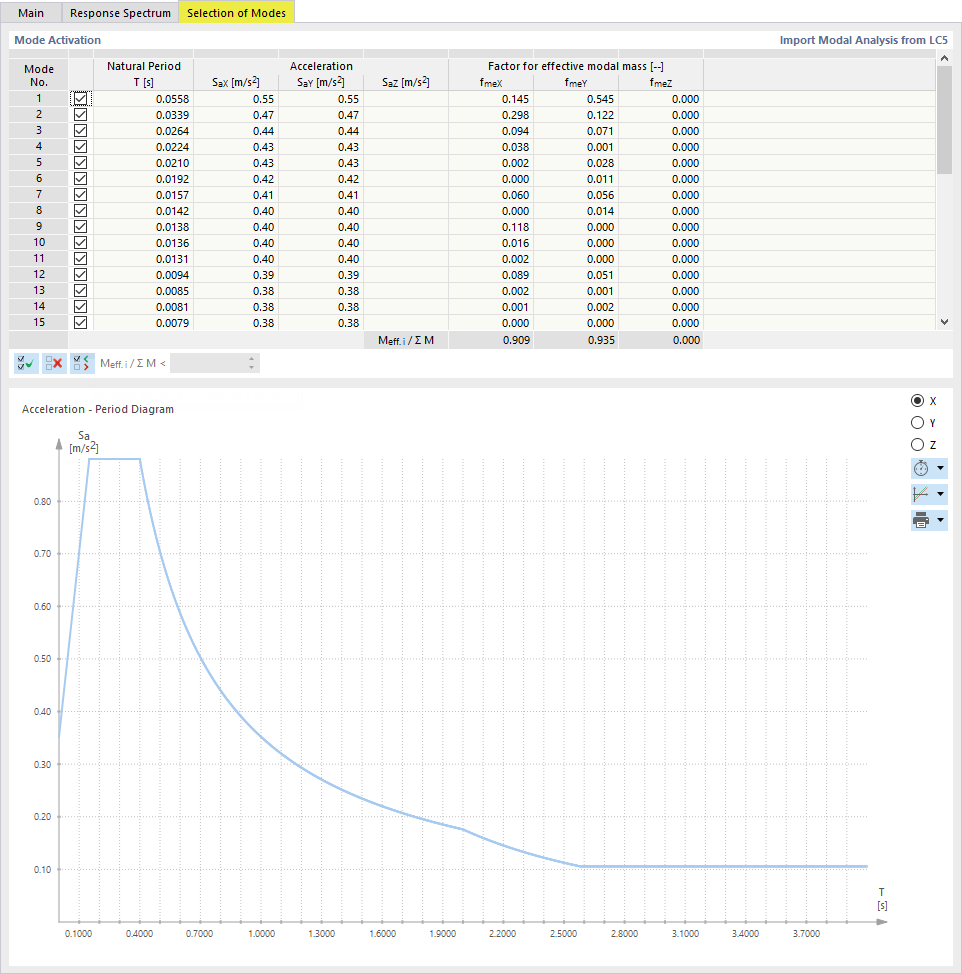The width and height of the screenshot is (962, 974).
Task: Toggle the checkbox for Mode 7
Action: (x=80, y=194)
